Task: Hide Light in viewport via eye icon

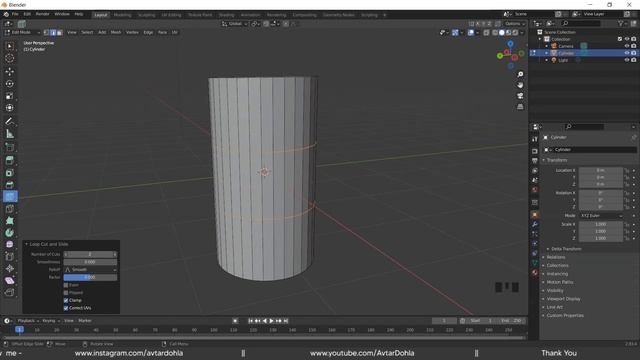Action: click(627, 60)
